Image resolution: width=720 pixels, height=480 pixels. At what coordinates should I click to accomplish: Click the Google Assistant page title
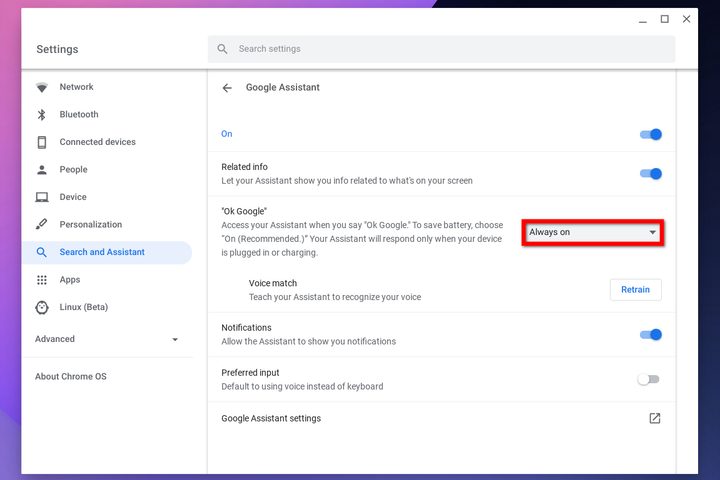click(282, 87)
